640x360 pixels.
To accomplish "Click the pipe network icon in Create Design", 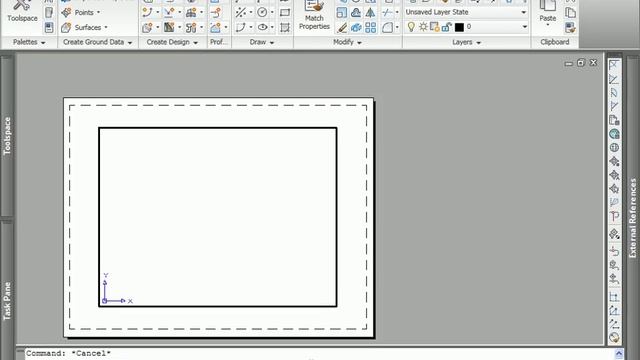I will 191,28.
